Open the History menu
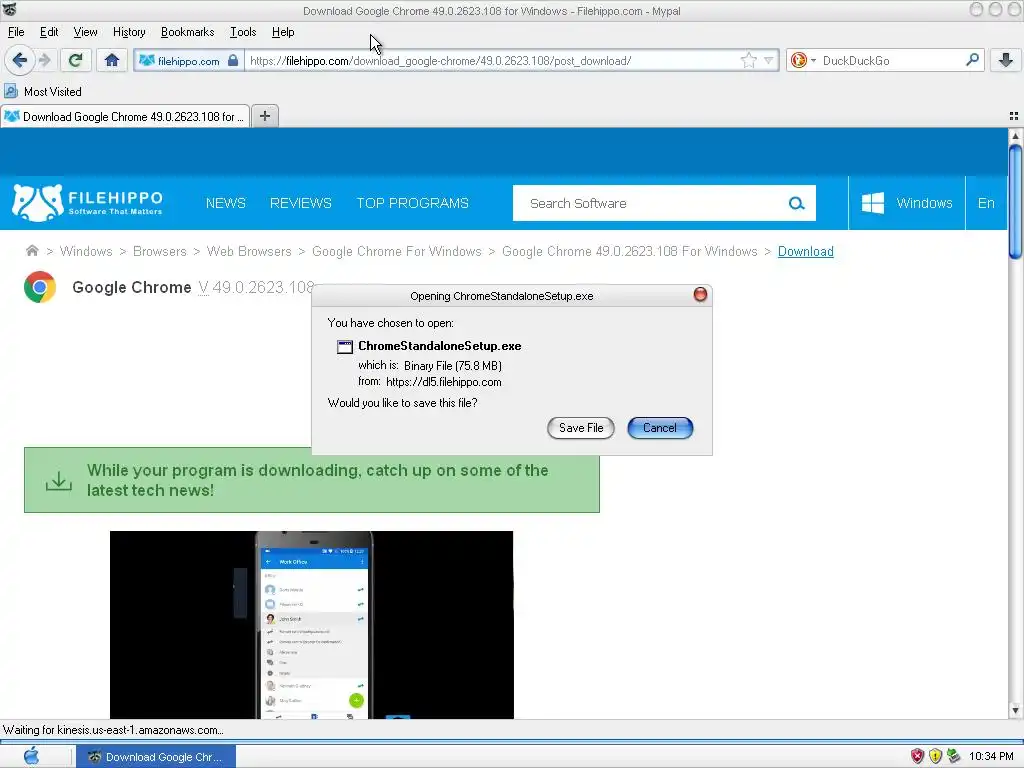This screenshot has width=1024, height=768. tap(129, 32)
